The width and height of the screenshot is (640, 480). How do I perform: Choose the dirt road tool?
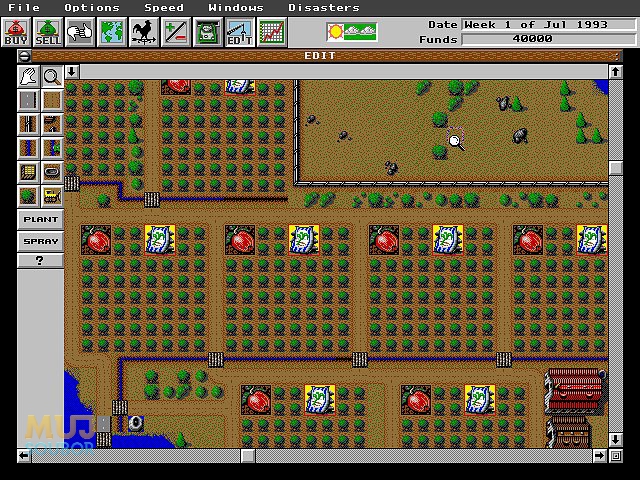coord(52,100)
